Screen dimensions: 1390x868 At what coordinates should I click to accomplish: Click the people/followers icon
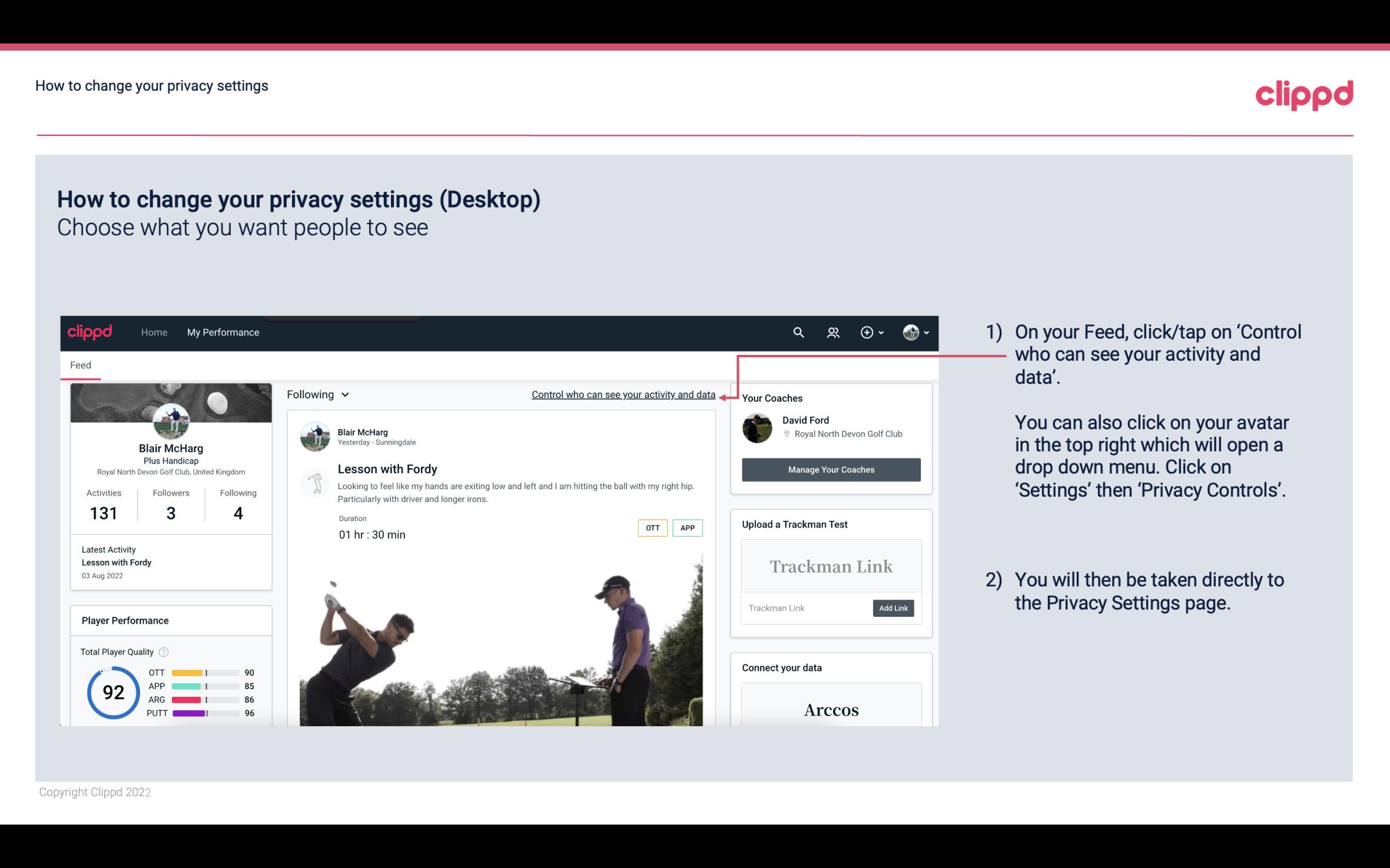click(833, 332)
